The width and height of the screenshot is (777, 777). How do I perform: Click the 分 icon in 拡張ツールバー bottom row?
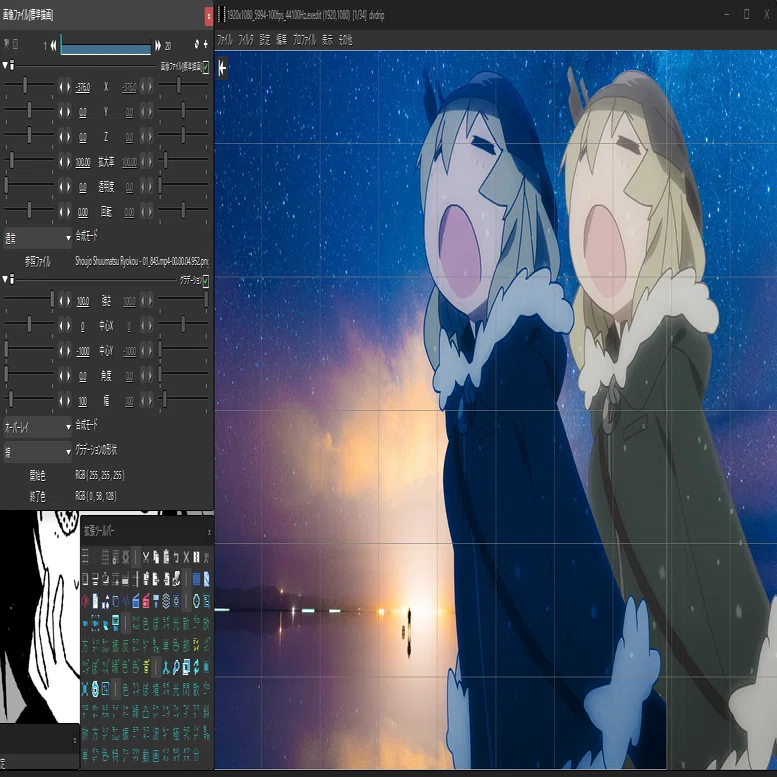[196, 756]
